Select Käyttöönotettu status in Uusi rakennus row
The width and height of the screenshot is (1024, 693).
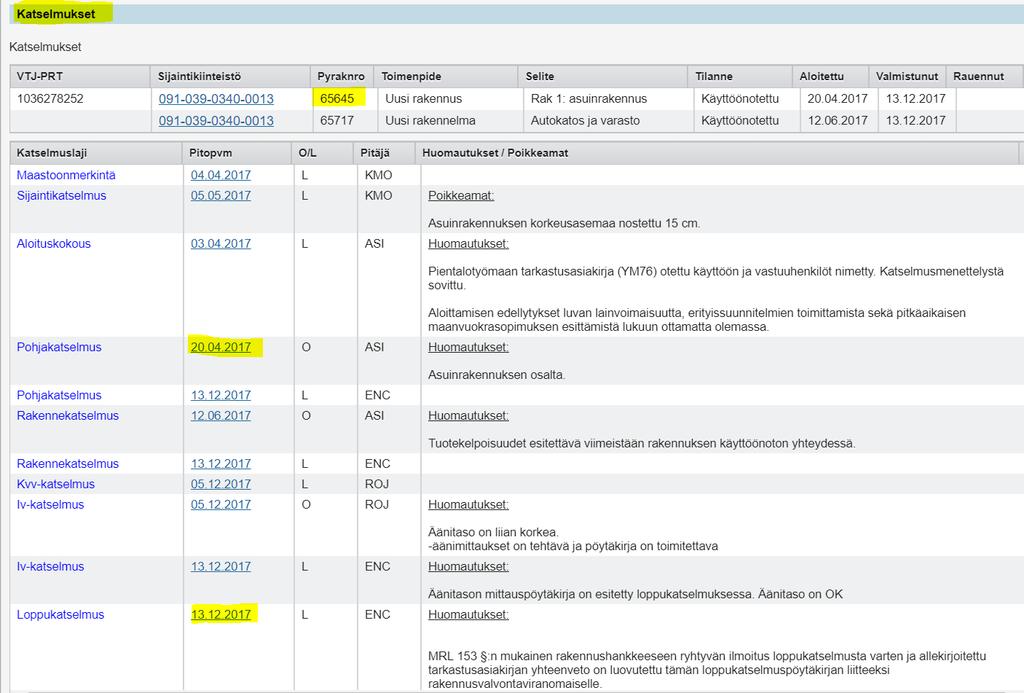point(740,99)
